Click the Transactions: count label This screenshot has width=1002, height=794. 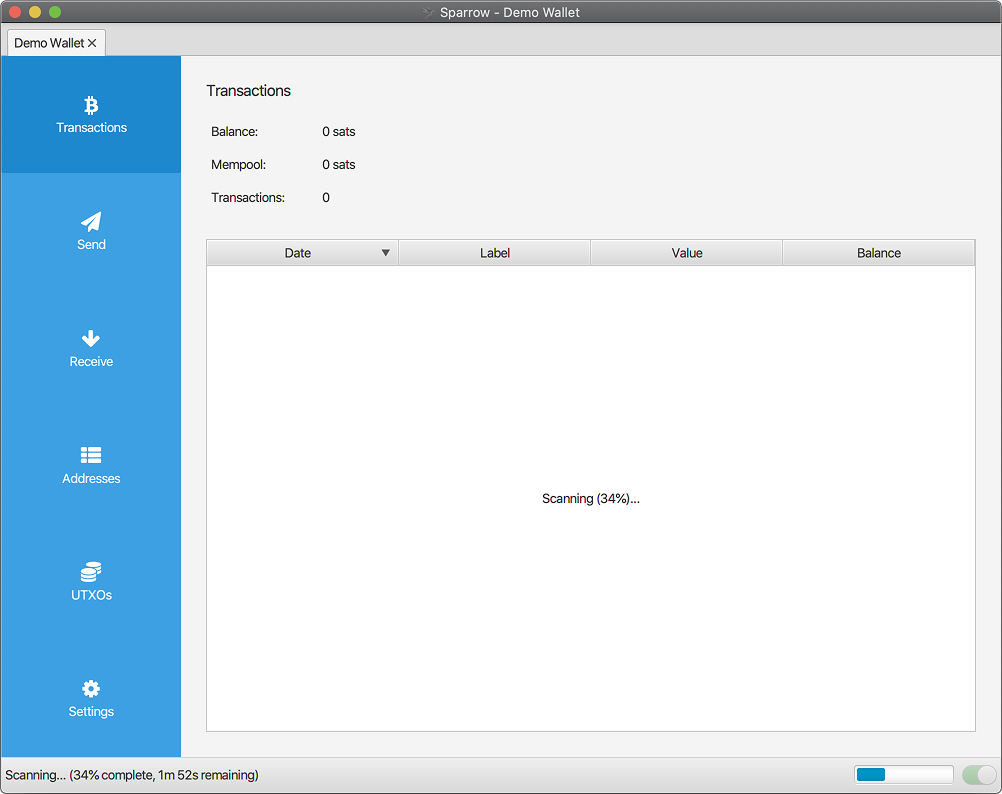[x=248, y=197]
